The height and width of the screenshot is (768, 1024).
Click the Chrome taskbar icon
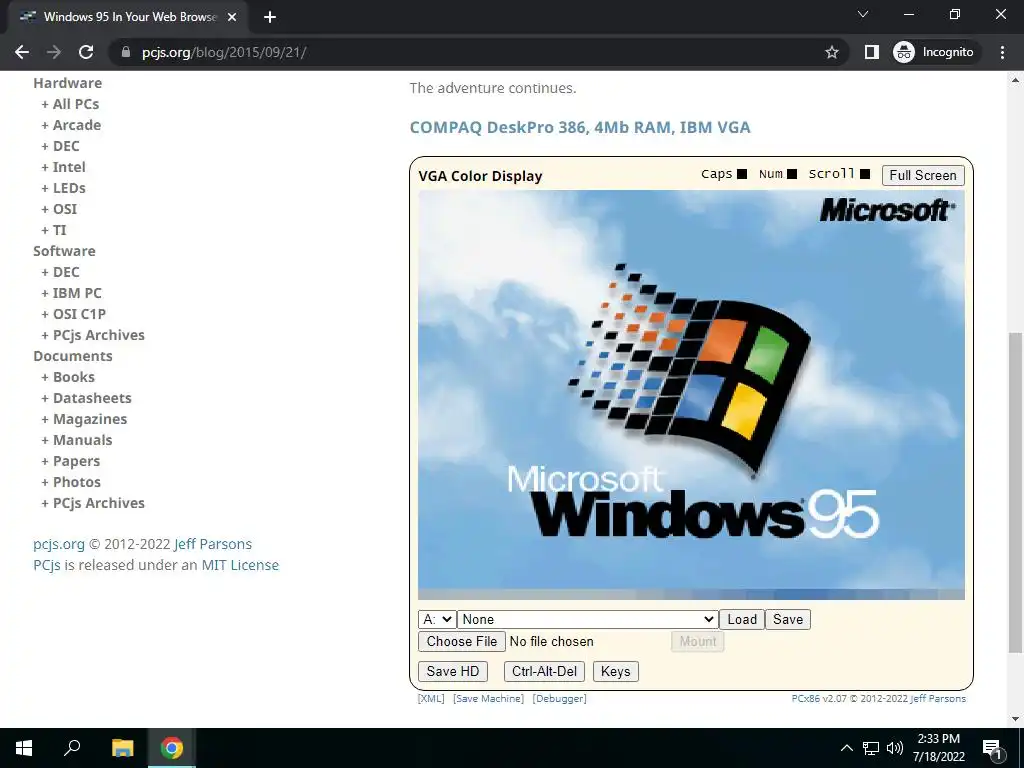tap(172, 748)
